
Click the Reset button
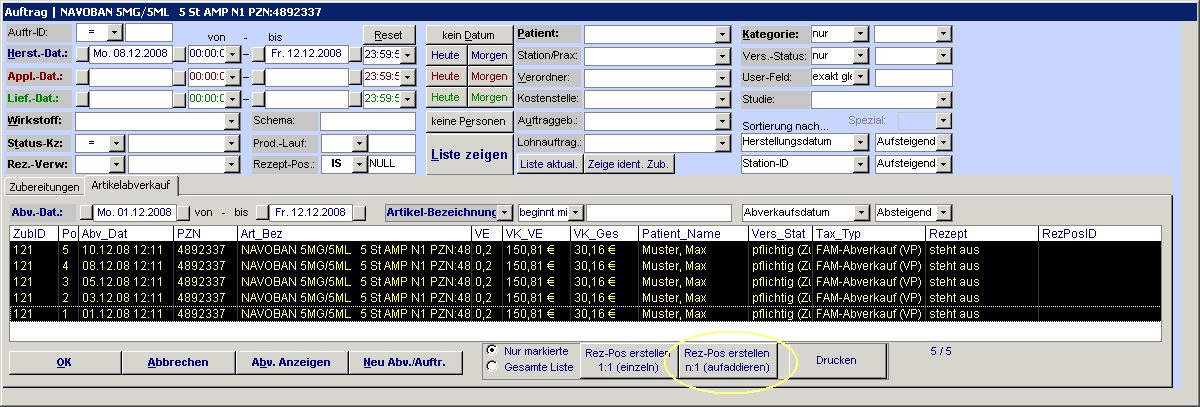click(x=388, y=34)
